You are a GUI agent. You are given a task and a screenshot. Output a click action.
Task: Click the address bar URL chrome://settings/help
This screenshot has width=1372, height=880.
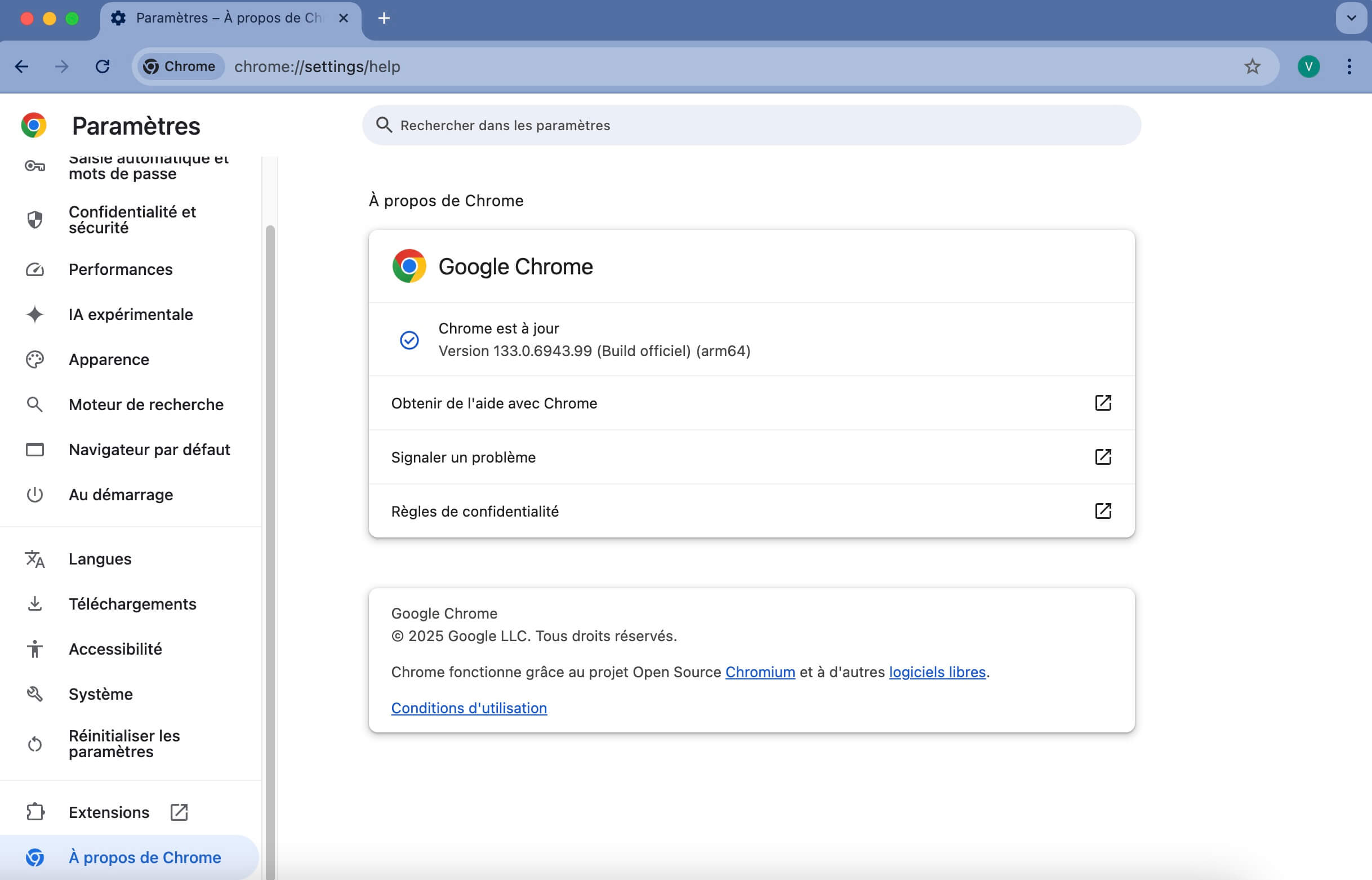tap(317, 66)
